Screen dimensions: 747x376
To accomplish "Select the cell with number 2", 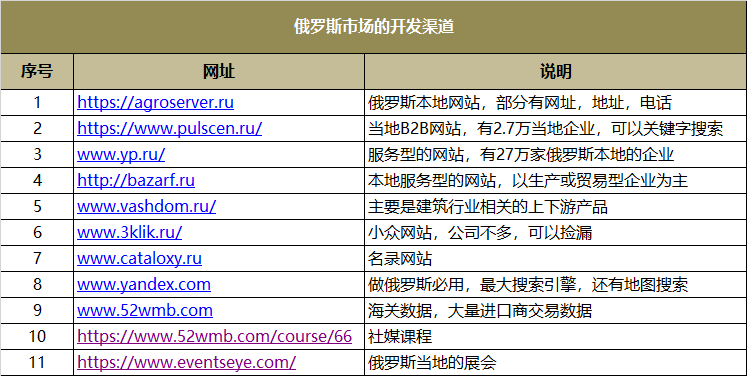I will [x=37, y=129].
